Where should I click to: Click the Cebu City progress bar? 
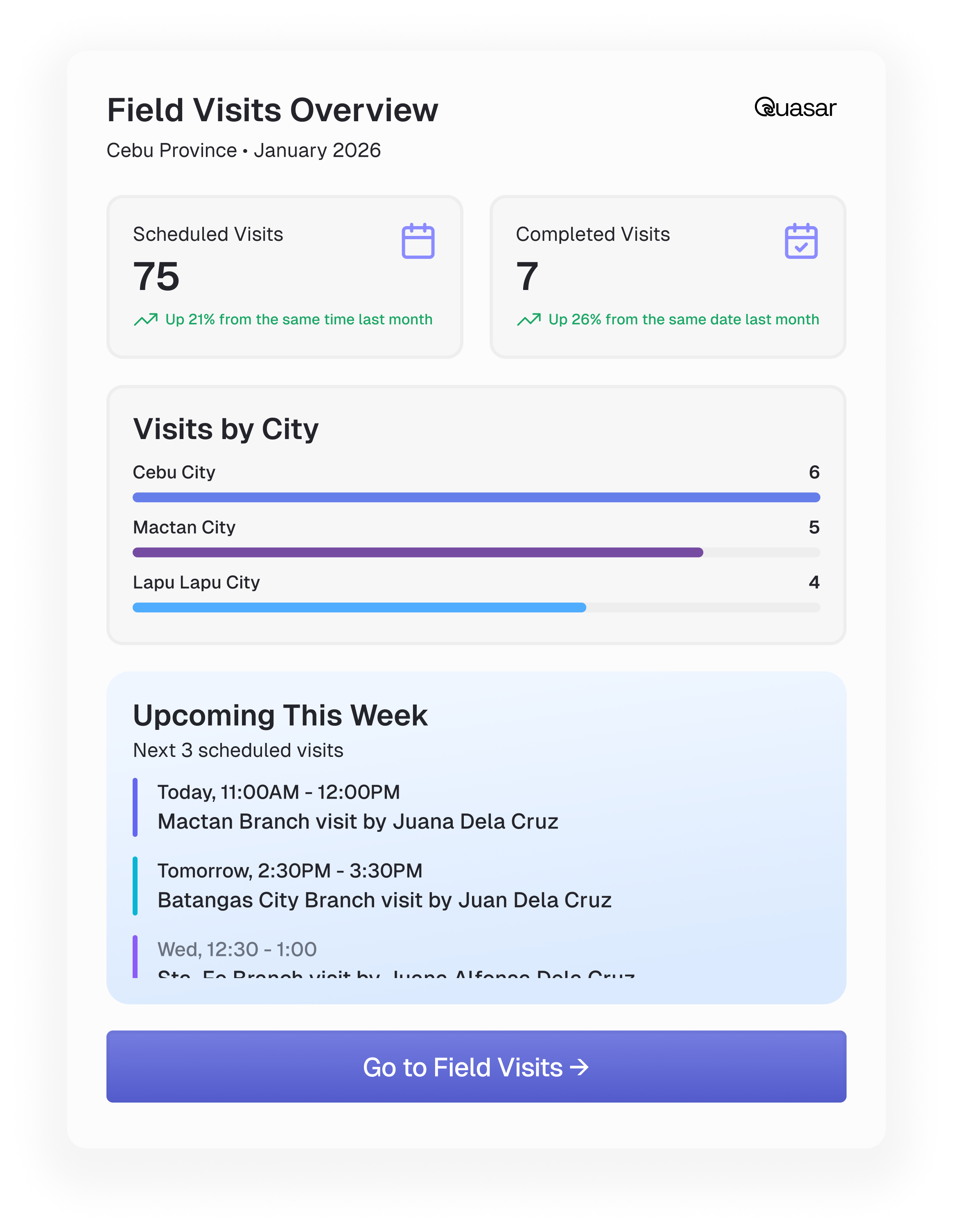coord(476,497)
